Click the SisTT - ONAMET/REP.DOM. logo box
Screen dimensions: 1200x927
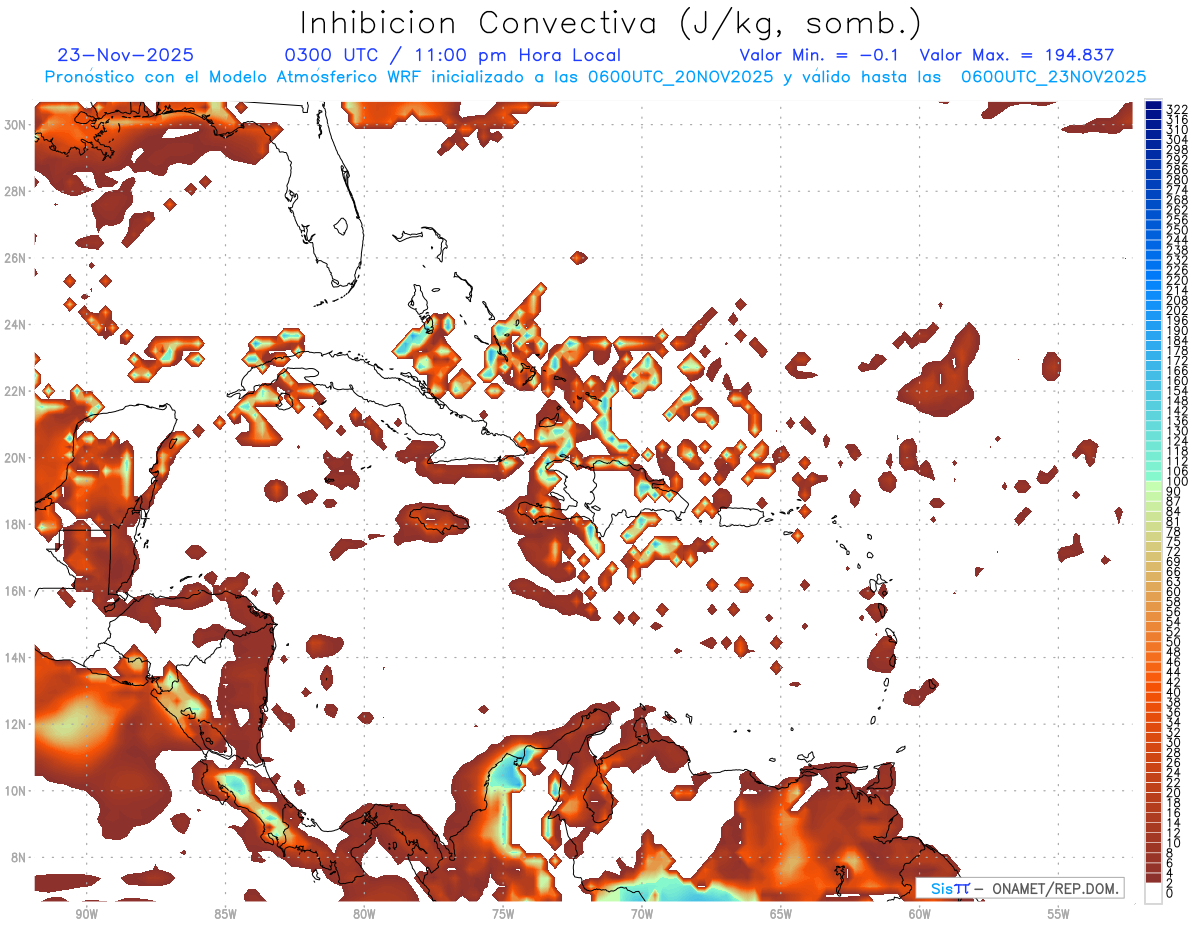(1020, 888)
